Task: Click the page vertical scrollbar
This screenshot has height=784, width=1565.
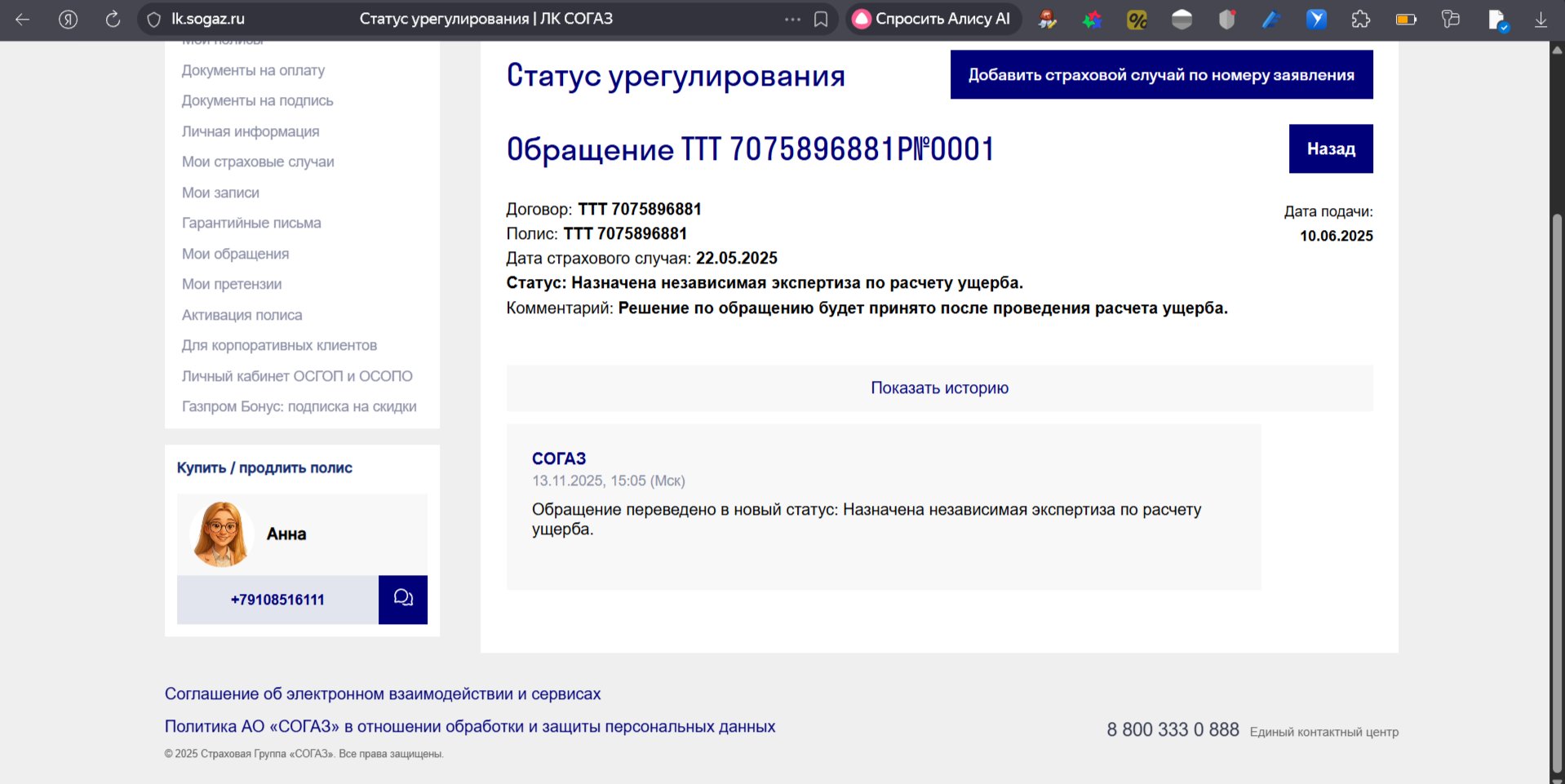Action: click(x=1557, y=489)
